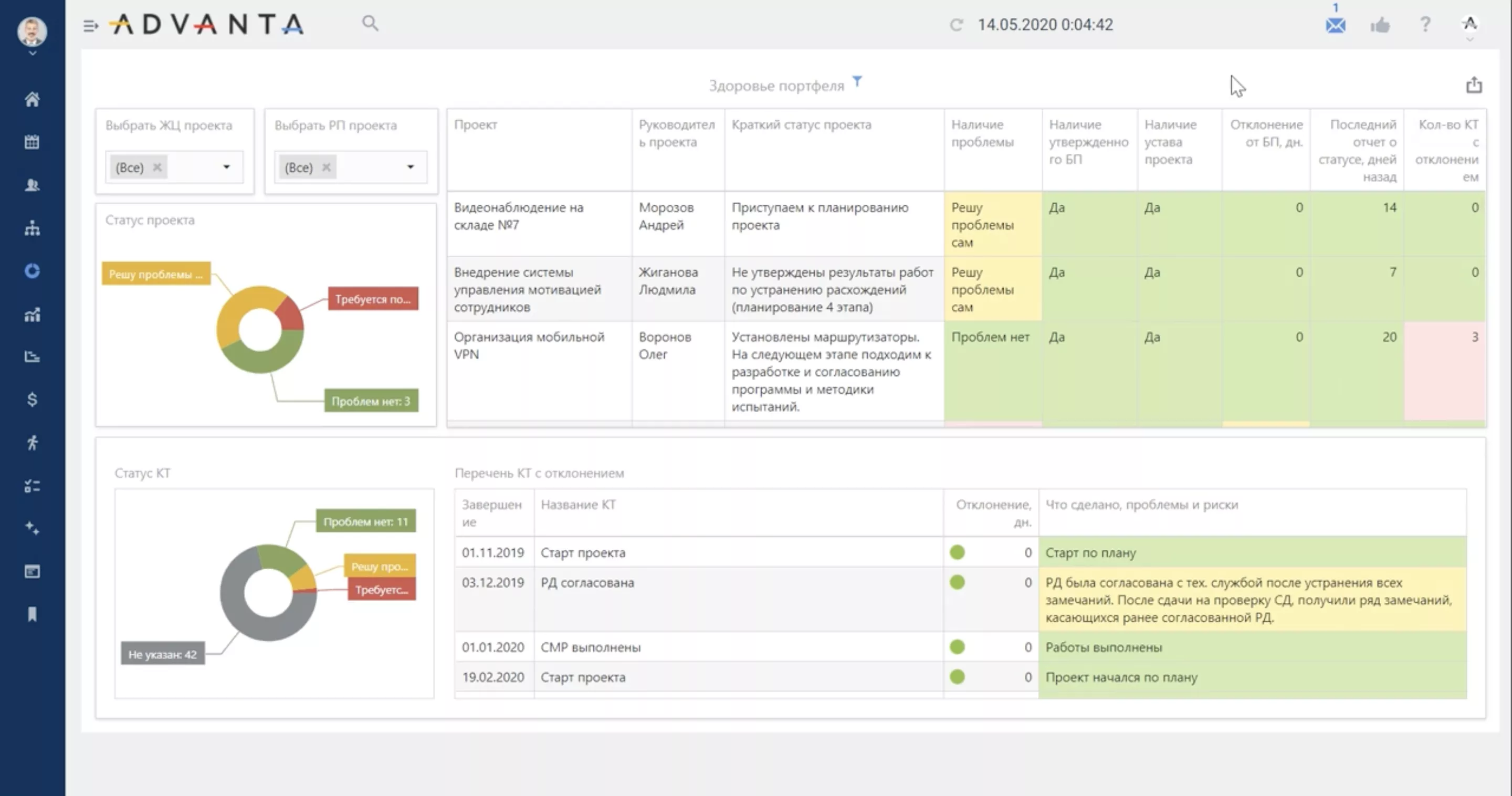
Task: Remove (Все) tag in ЖЦ проекта filter
Action: [157, 167]
